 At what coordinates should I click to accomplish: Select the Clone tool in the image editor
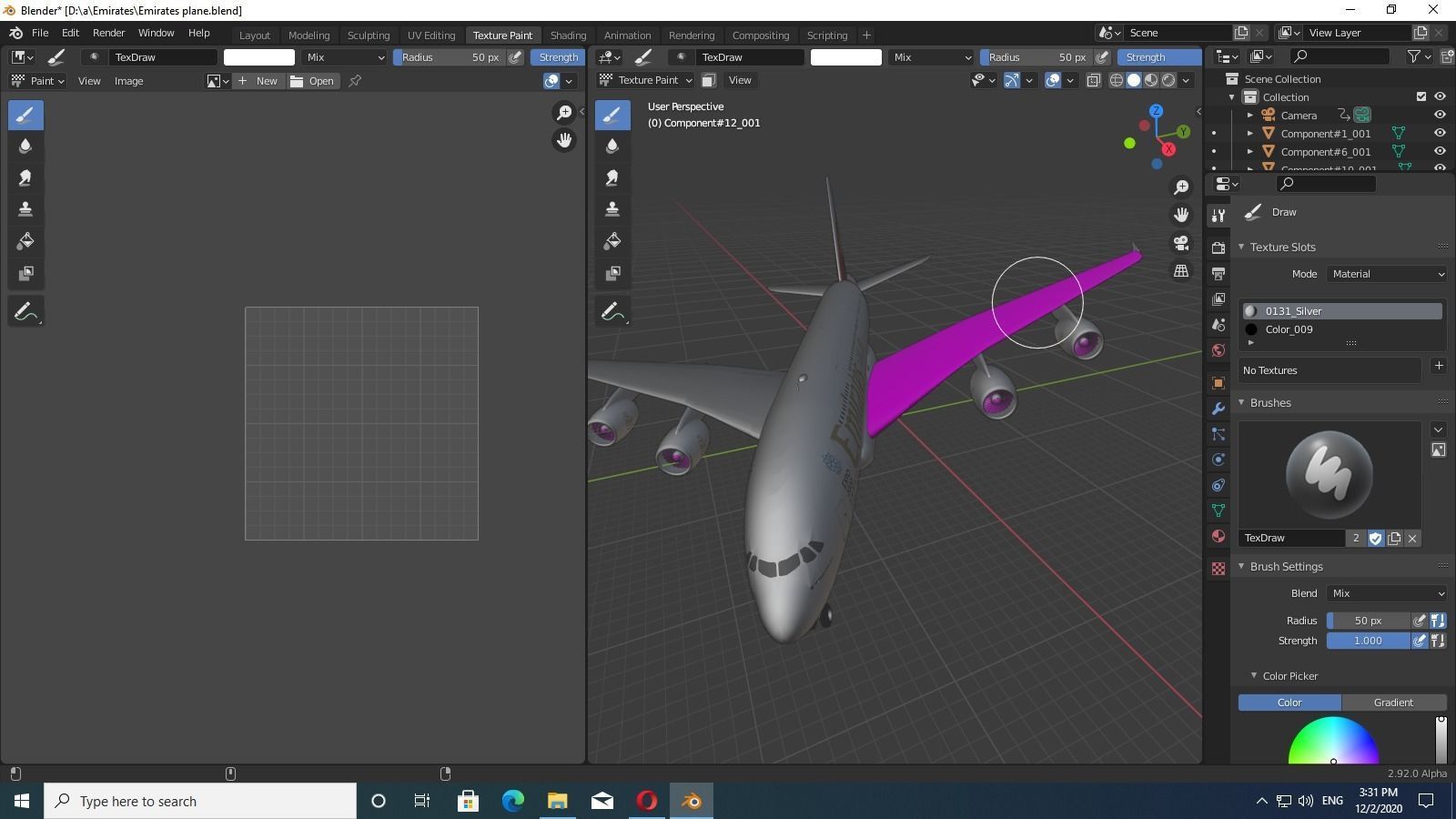tap(25, 208)
